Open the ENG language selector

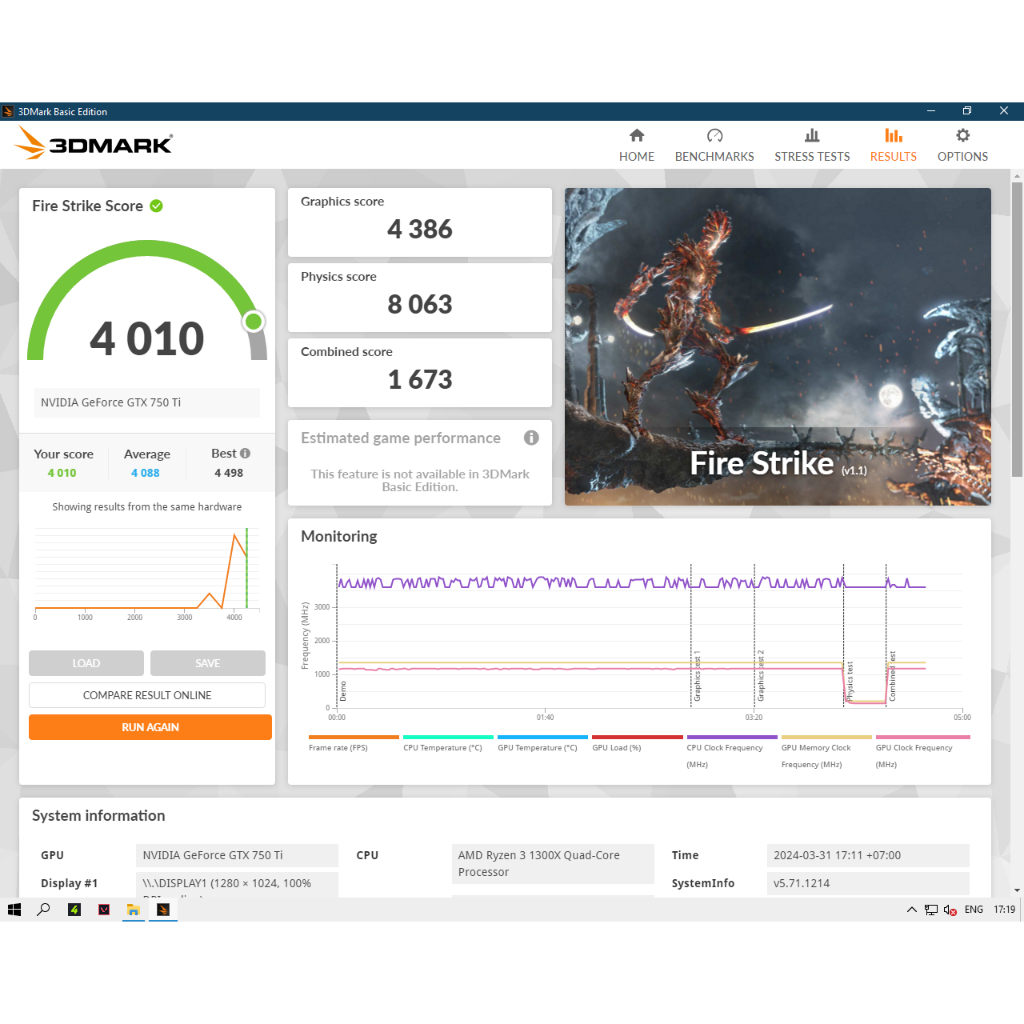[x=973, y=910]
